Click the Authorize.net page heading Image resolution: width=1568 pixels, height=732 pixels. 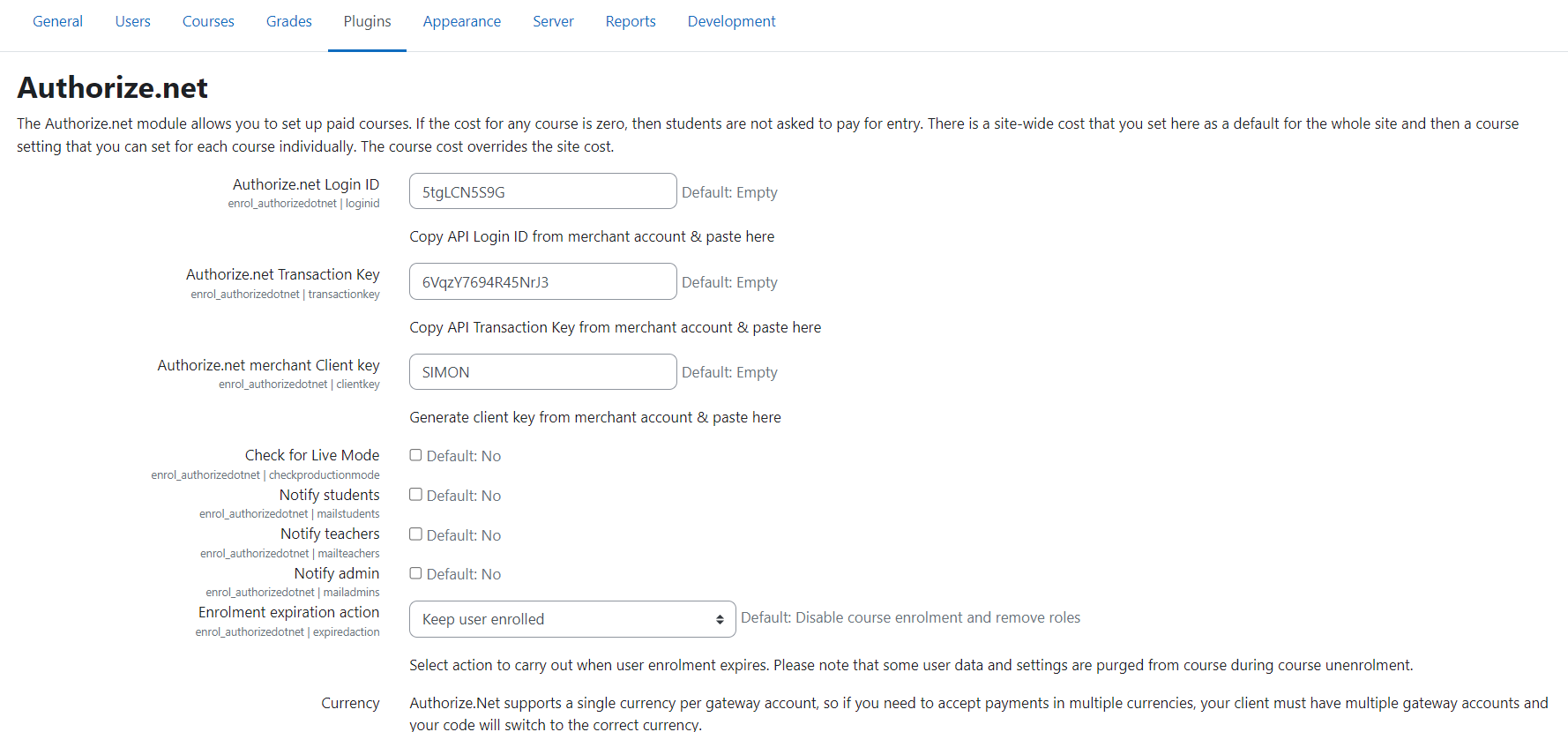(113, 87)
